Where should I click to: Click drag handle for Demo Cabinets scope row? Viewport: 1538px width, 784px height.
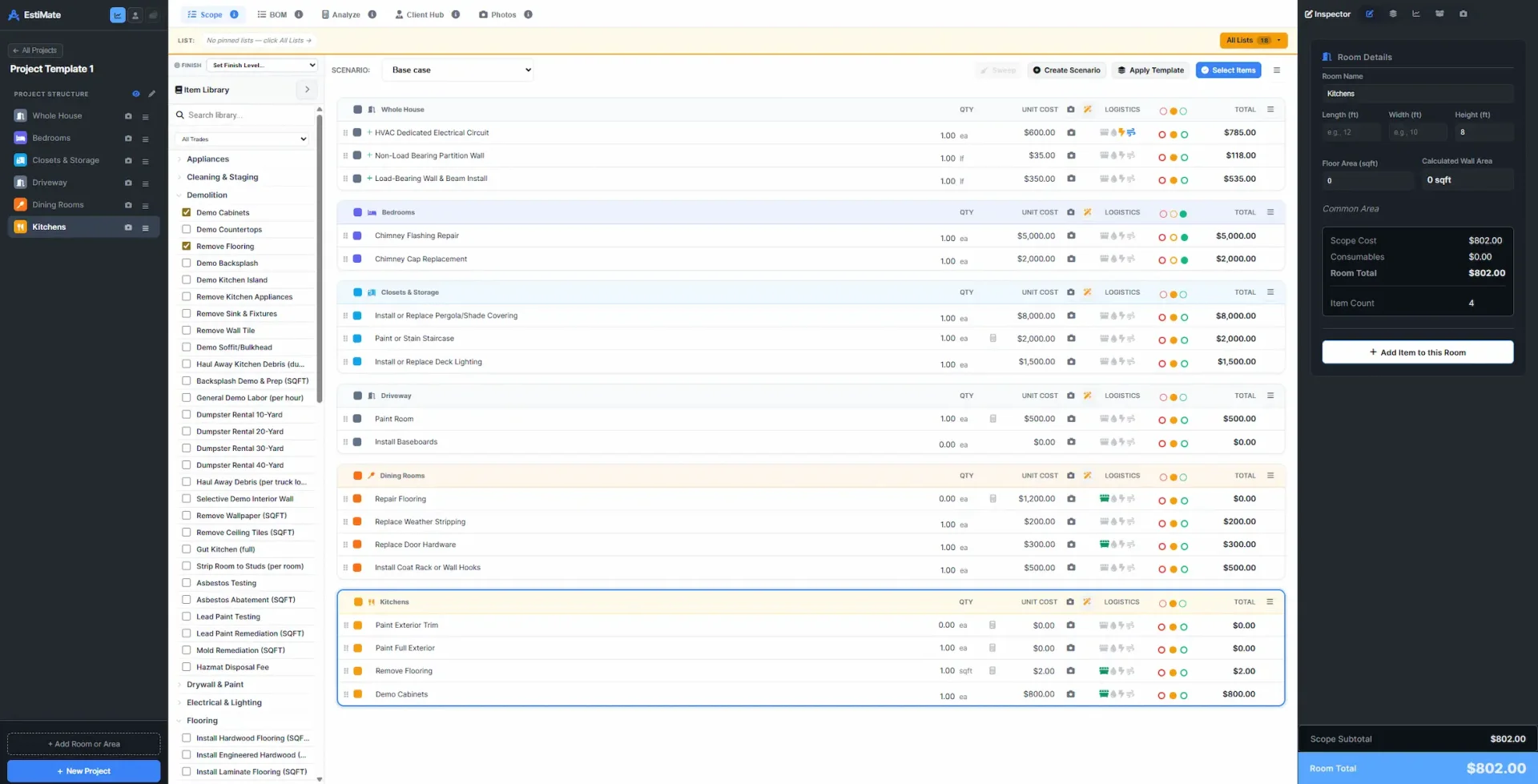pyautogui.click(x=346, y=694)
